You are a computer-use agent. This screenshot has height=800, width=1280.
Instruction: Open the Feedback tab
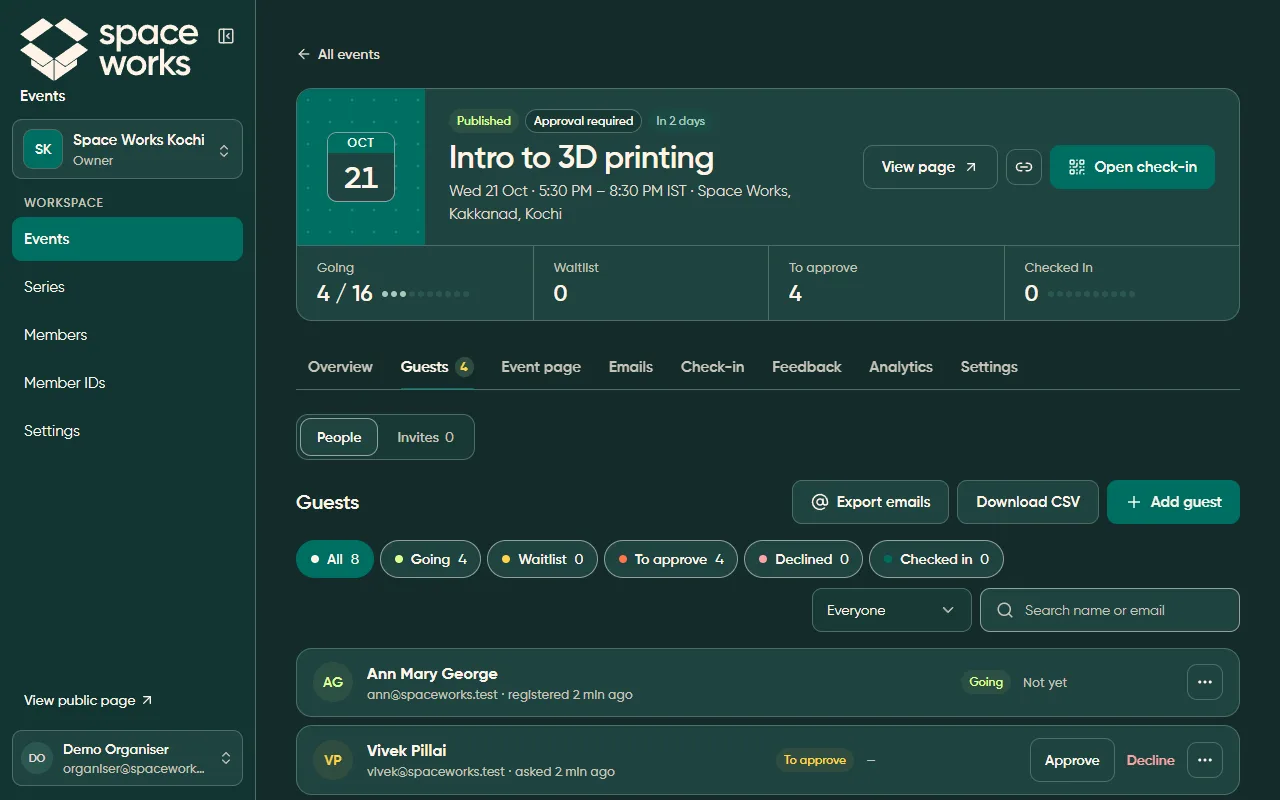tap(807, 367)
